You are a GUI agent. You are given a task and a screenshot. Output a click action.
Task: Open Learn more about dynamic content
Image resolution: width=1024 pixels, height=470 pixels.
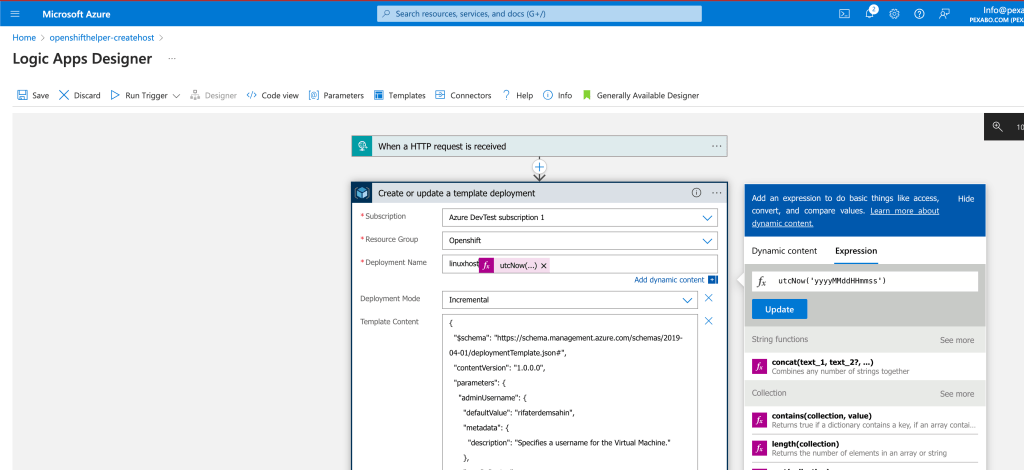point(846,217)
